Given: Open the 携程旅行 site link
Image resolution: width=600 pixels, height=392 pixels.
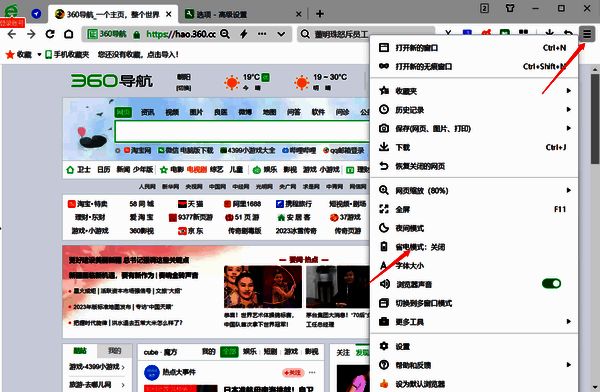Looking at the screenshot, I should coord(293,204).
